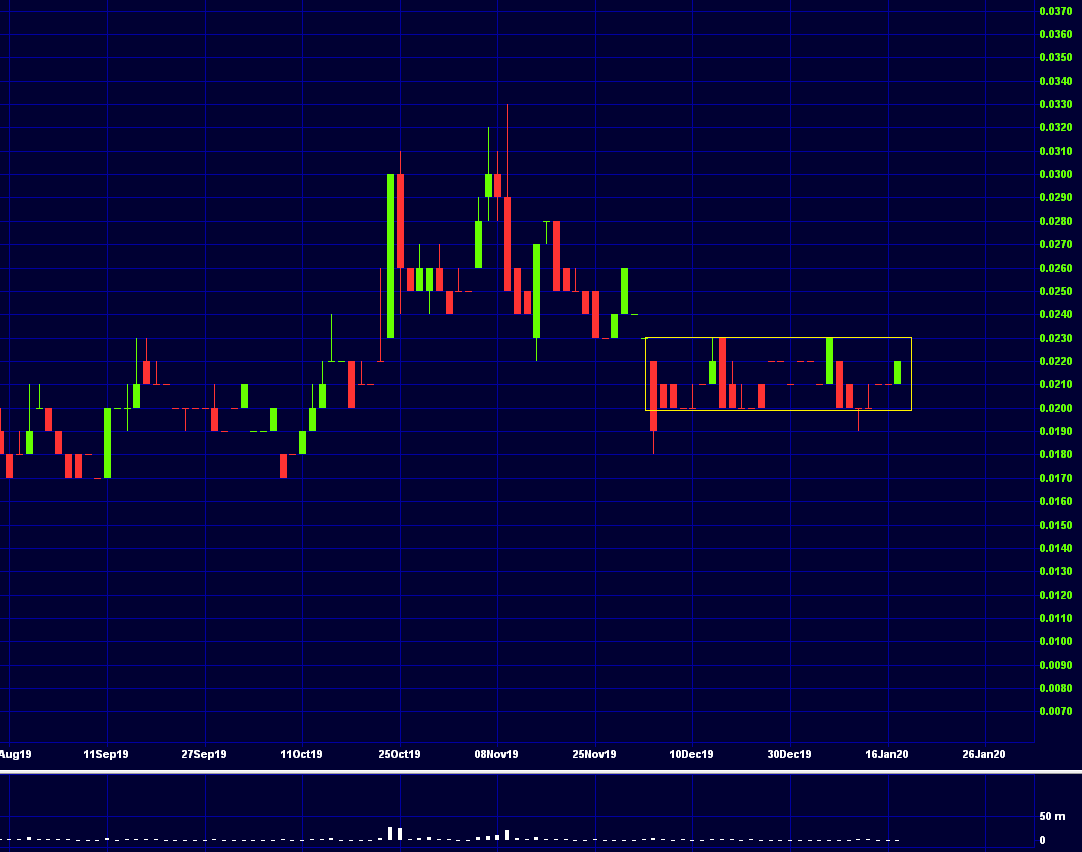Image resolution: width=1082 pixels, height=852 pixels.
Task: Select the 0.0120 price level label
Action: point(1056,595)
